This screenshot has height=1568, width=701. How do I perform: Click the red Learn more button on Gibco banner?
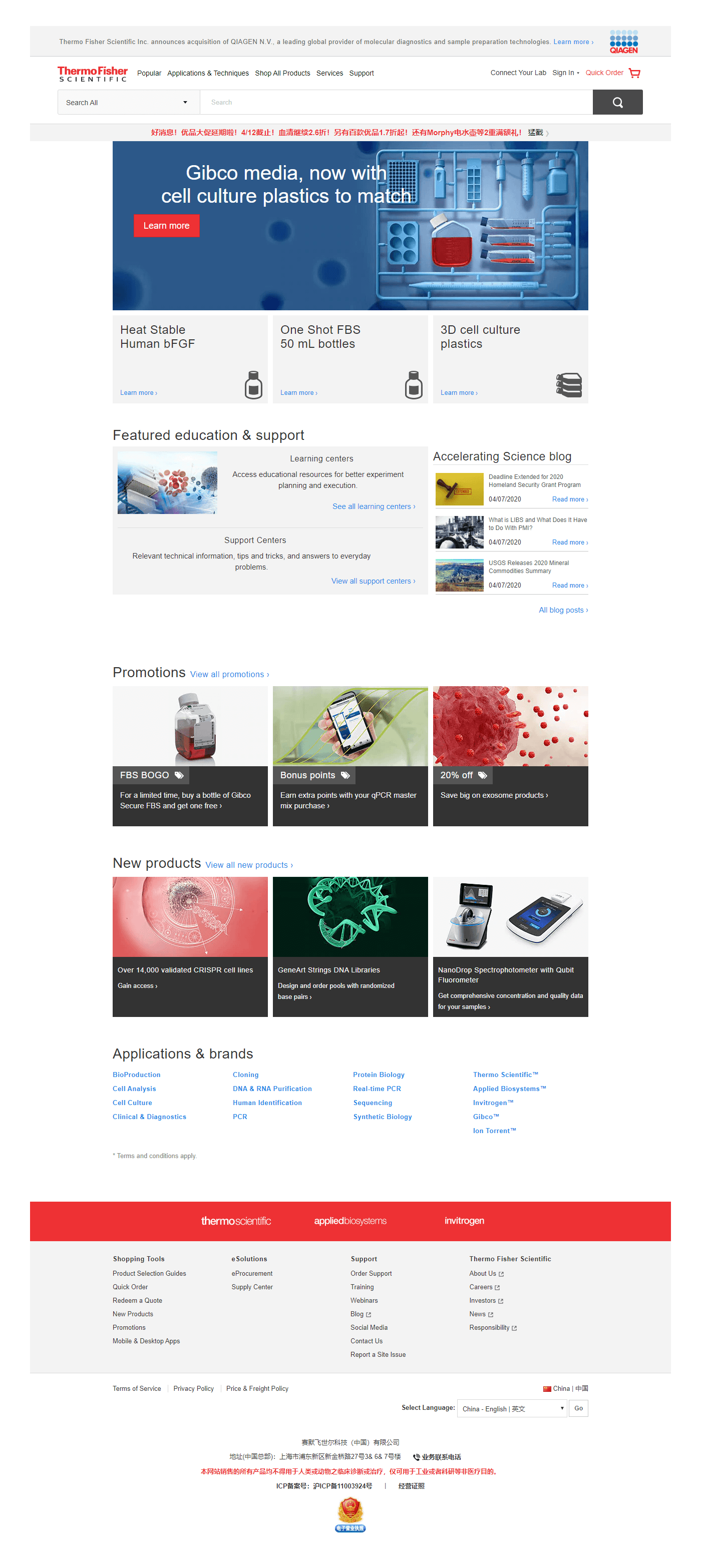point(166,226)
